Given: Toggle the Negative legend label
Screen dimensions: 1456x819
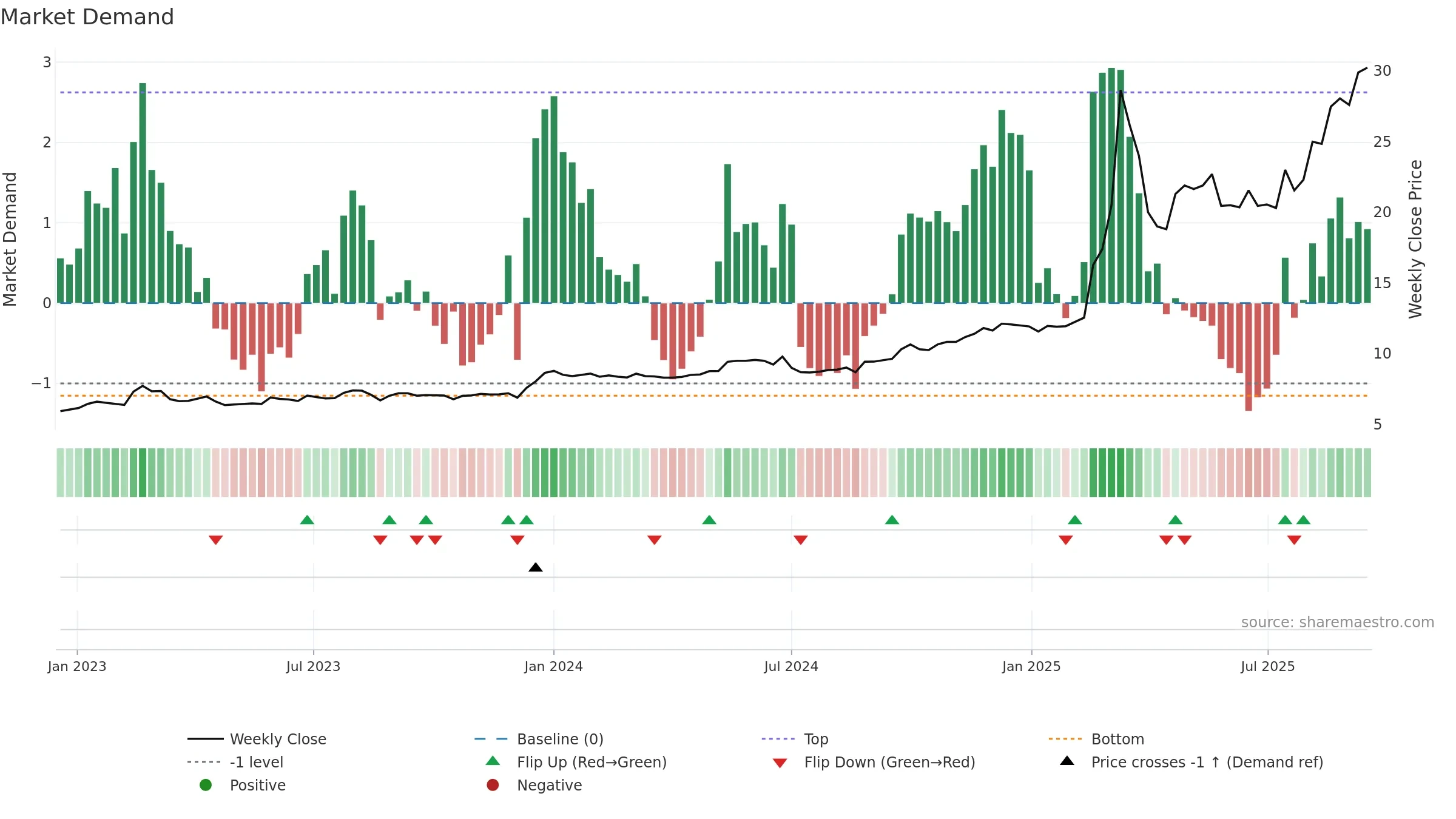Looking at the screenshot, I should (549, 785).
